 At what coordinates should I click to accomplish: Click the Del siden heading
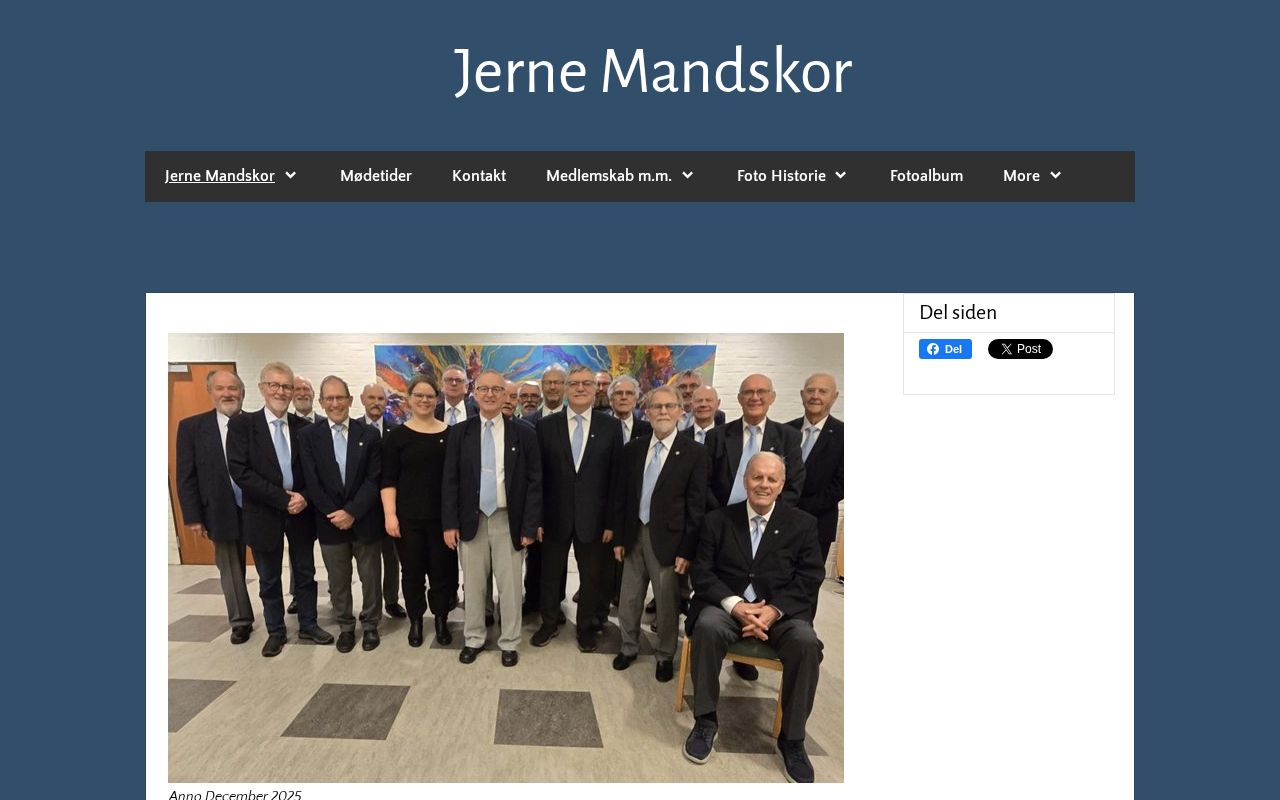[x=958, y=312]
